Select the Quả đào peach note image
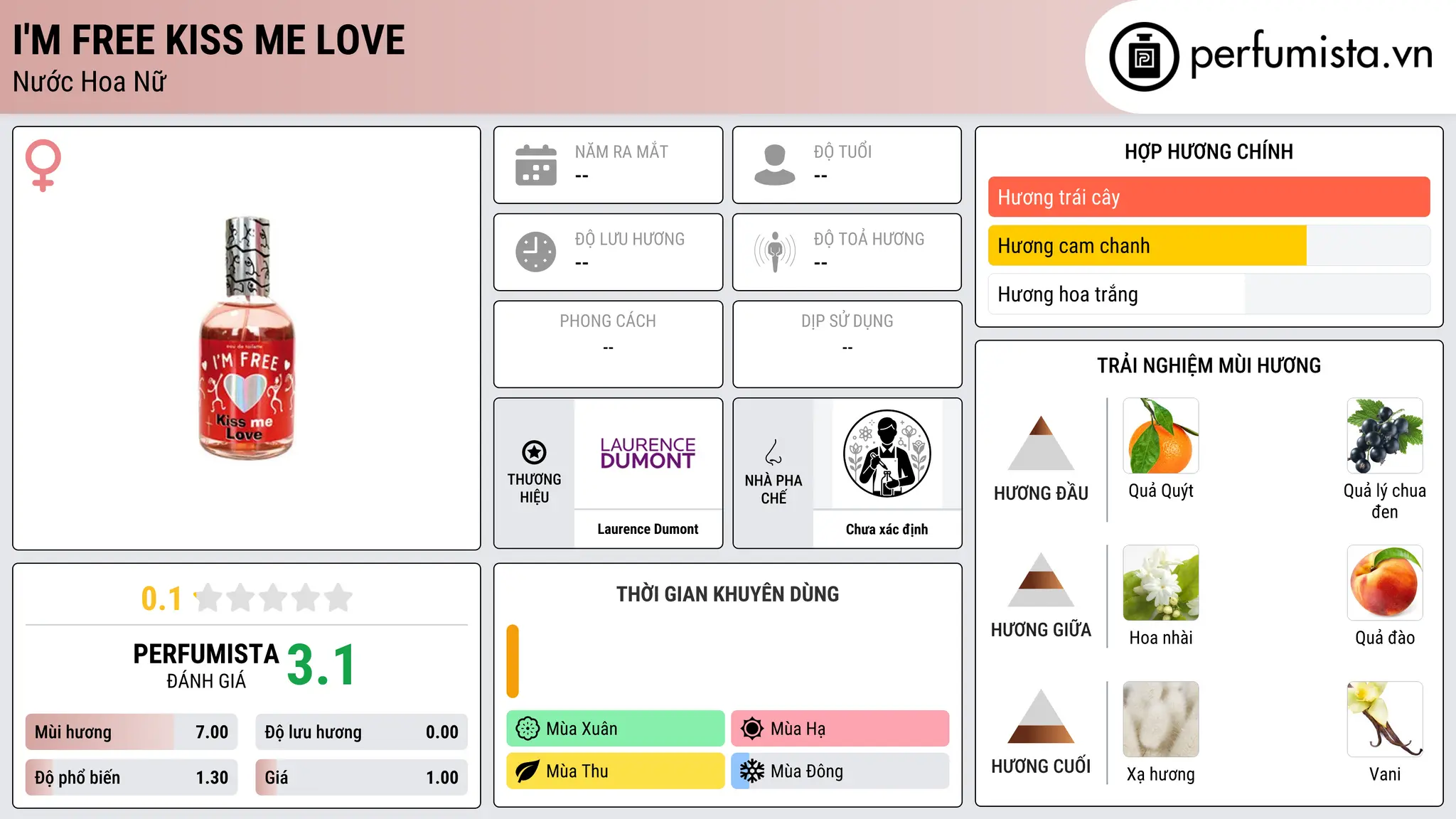 pyautogui.click(x=1385, y=583)
